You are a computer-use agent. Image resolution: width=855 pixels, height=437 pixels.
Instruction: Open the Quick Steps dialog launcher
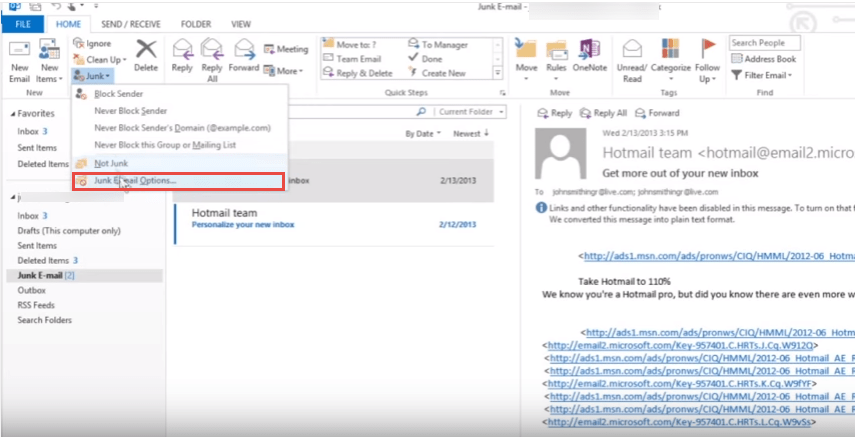coord(502,93)
